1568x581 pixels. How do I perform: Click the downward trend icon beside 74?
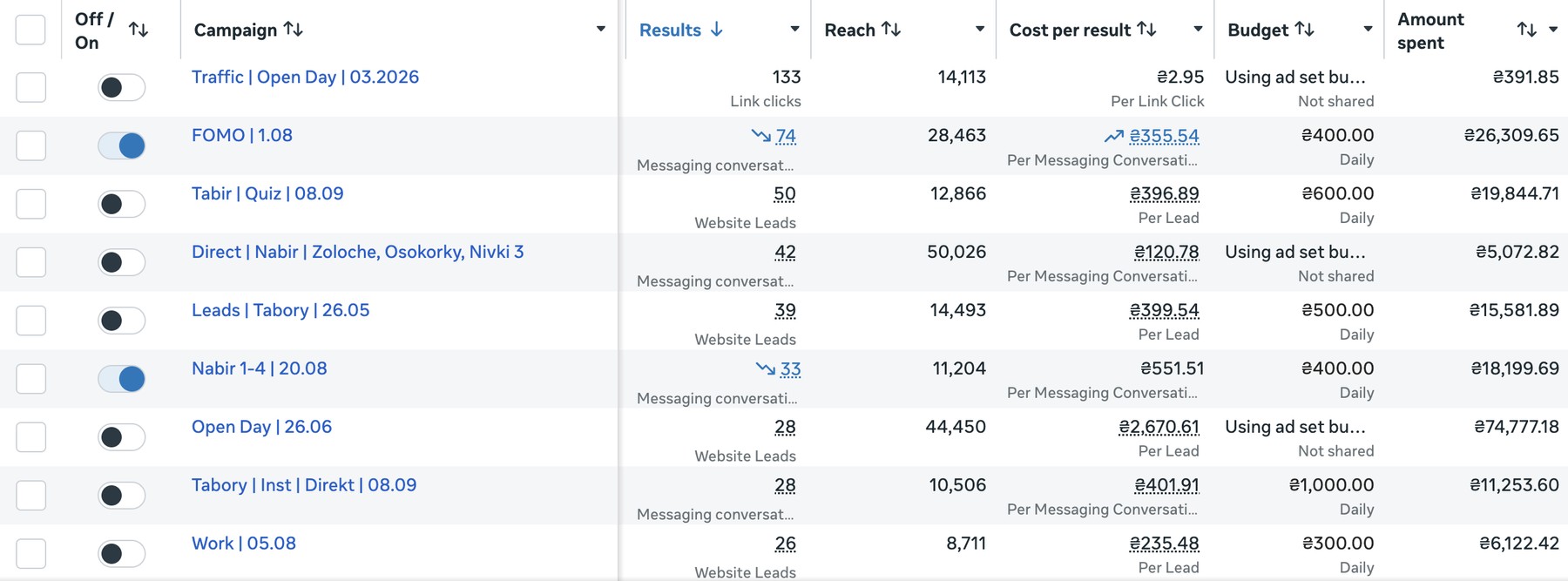tap(761, 136)
